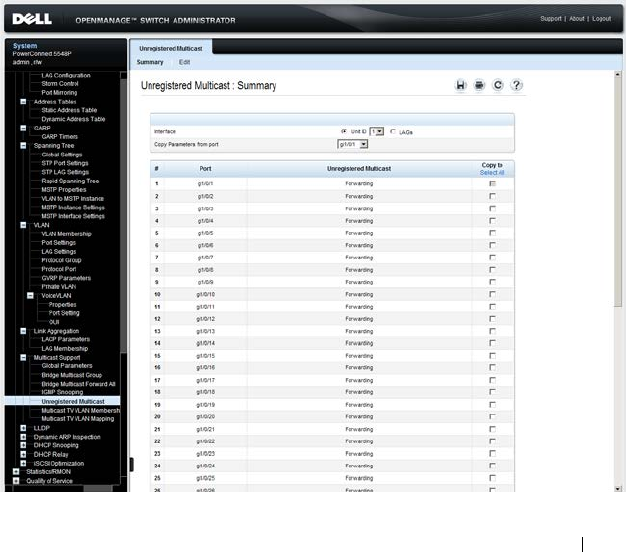The width and height of the screenshot is (641, 552).
Task: Open VLAN Membership in the tree
Action: click(x=66, y=234)
